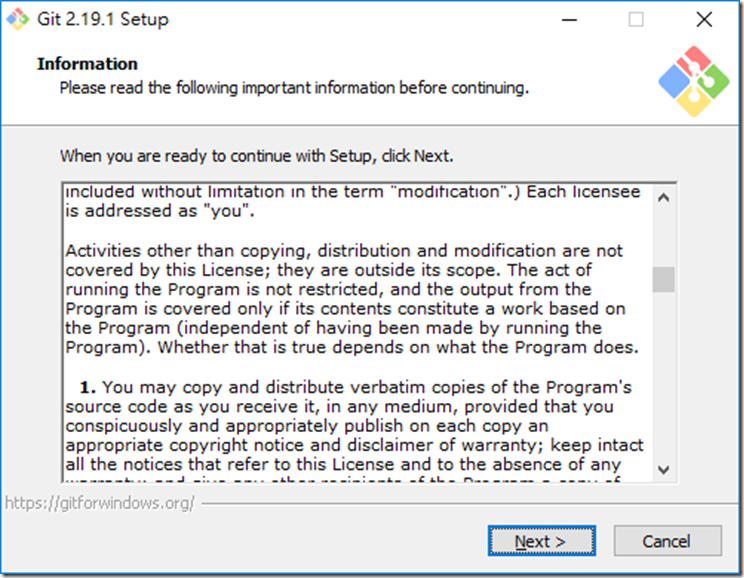Viewport: 744px width, 578px height.
Task: Click the Git 2.19.1 Setup title text
Action: tap(103, 19)
